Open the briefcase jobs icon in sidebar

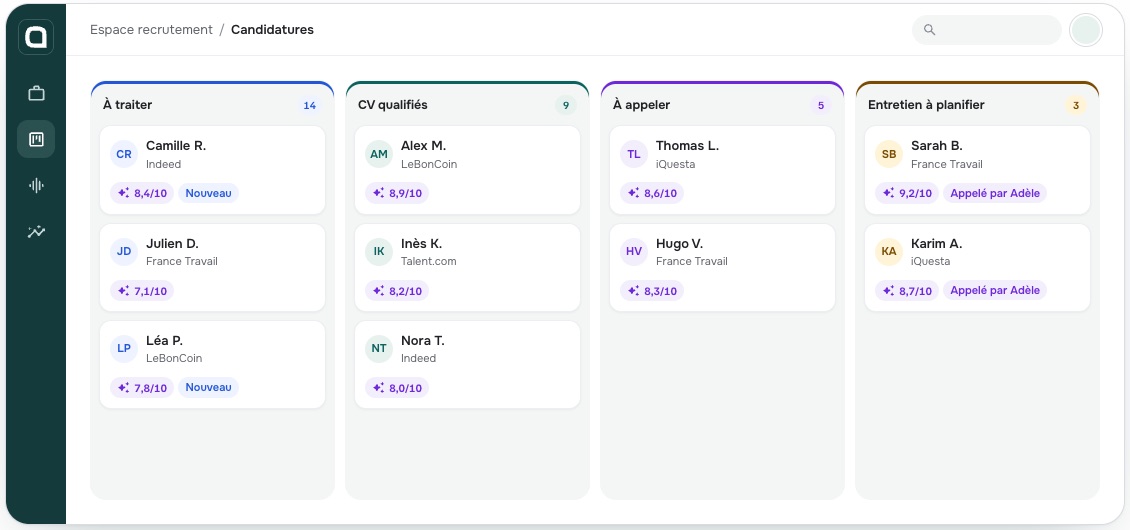[x=36, y=93]
